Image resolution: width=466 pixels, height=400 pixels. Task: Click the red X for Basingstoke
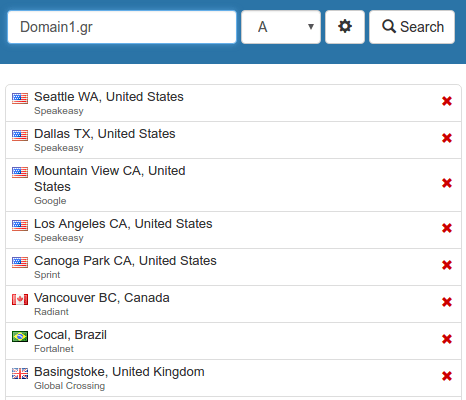click(447, 376)
